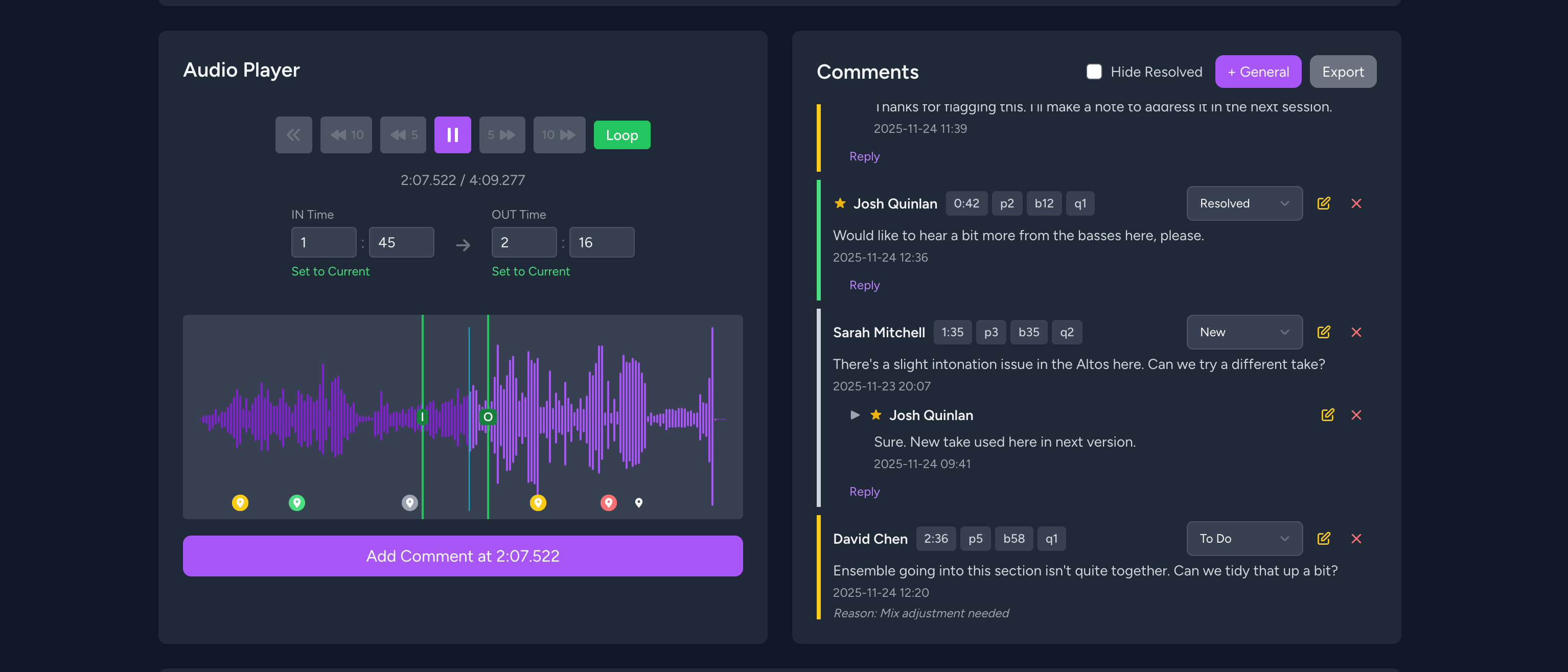Edit Josh Quinlan's resolved comment with pencil icon

pyautogui.click(x=1325, y=203)
